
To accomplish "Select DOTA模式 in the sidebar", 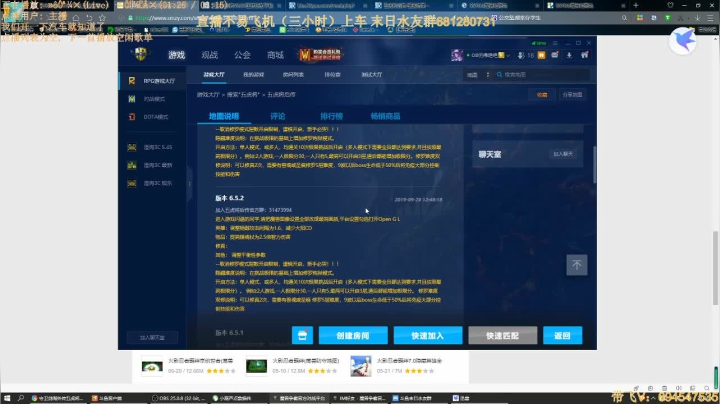I will click(x=152, y=117).
